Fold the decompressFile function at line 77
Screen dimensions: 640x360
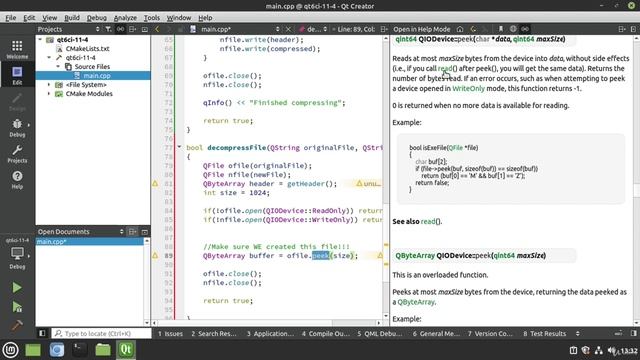coord(179,147)
